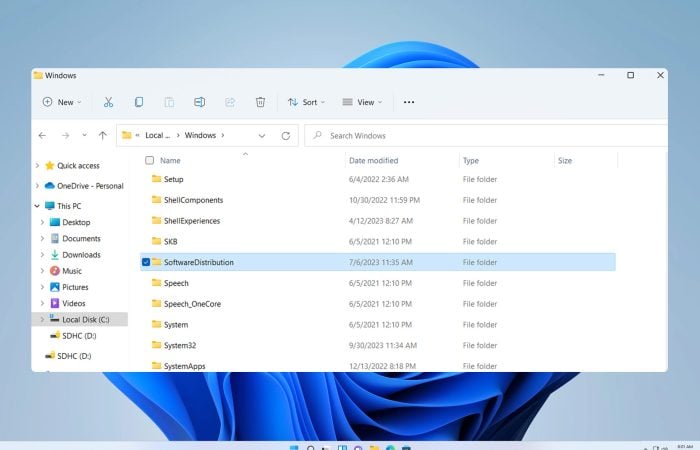Click the Share icon in toolbar

[230, 102]
